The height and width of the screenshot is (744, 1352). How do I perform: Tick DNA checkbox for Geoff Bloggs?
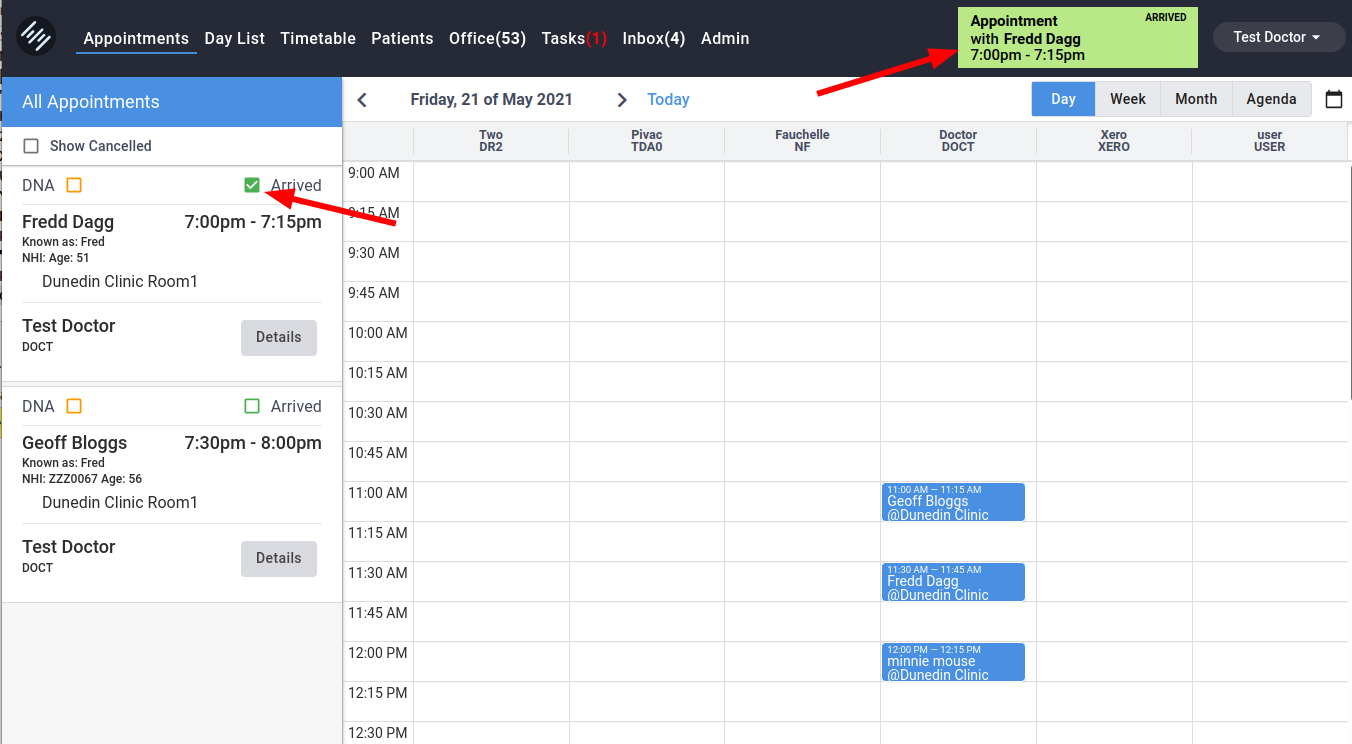point(74,406)
